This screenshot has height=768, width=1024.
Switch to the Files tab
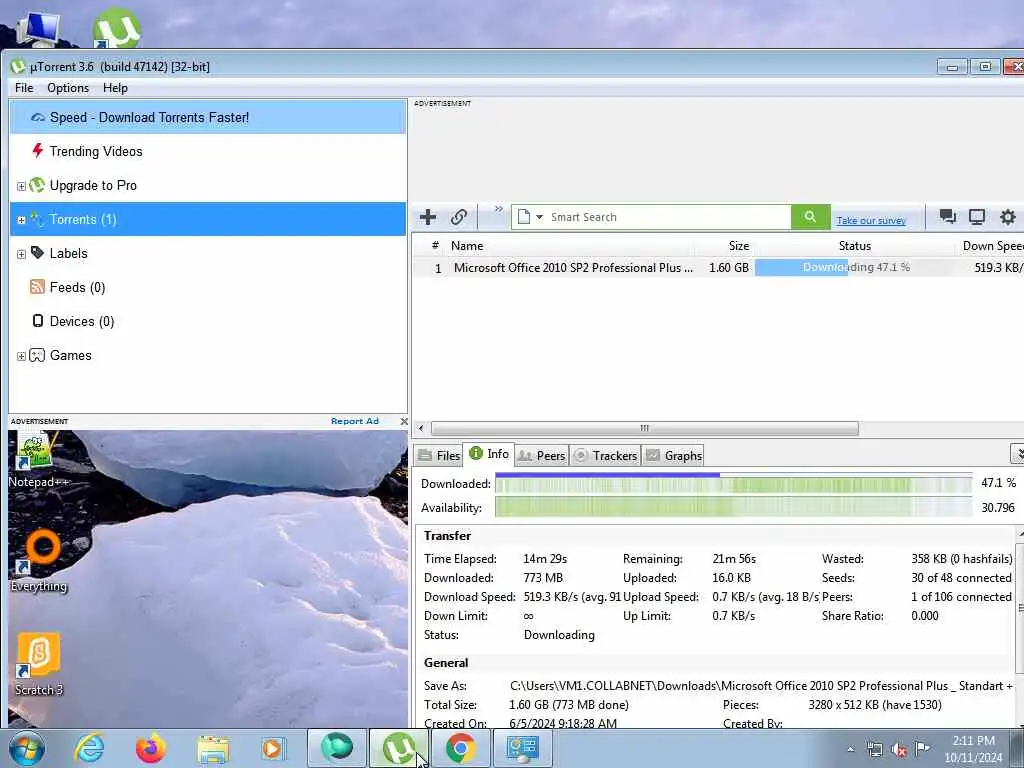pyautogui.click(x=439, y=456)
